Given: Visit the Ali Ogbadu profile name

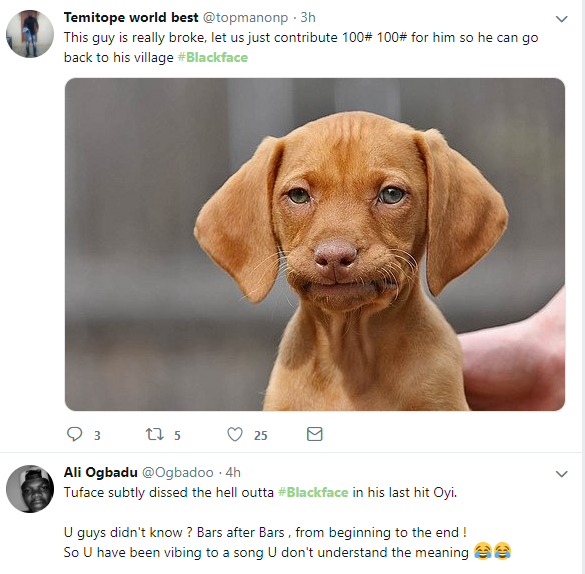Looking at the screenshot, I should (101, 473).
